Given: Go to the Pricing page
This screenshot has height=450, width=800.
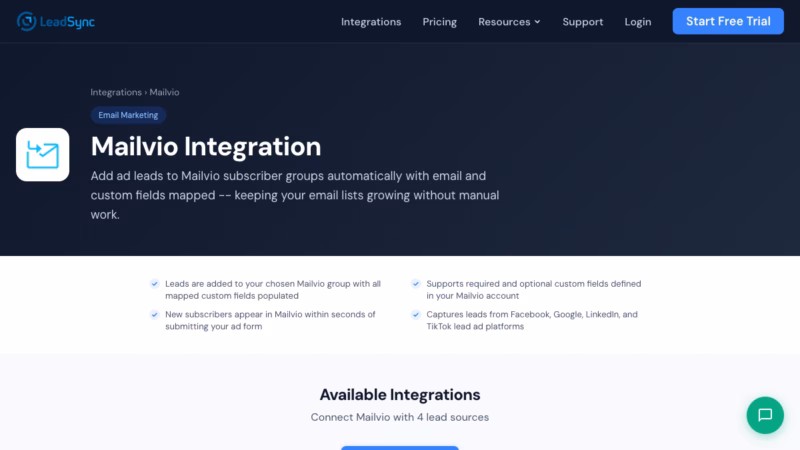Looking at the screenshot, I should pos(439,22).
